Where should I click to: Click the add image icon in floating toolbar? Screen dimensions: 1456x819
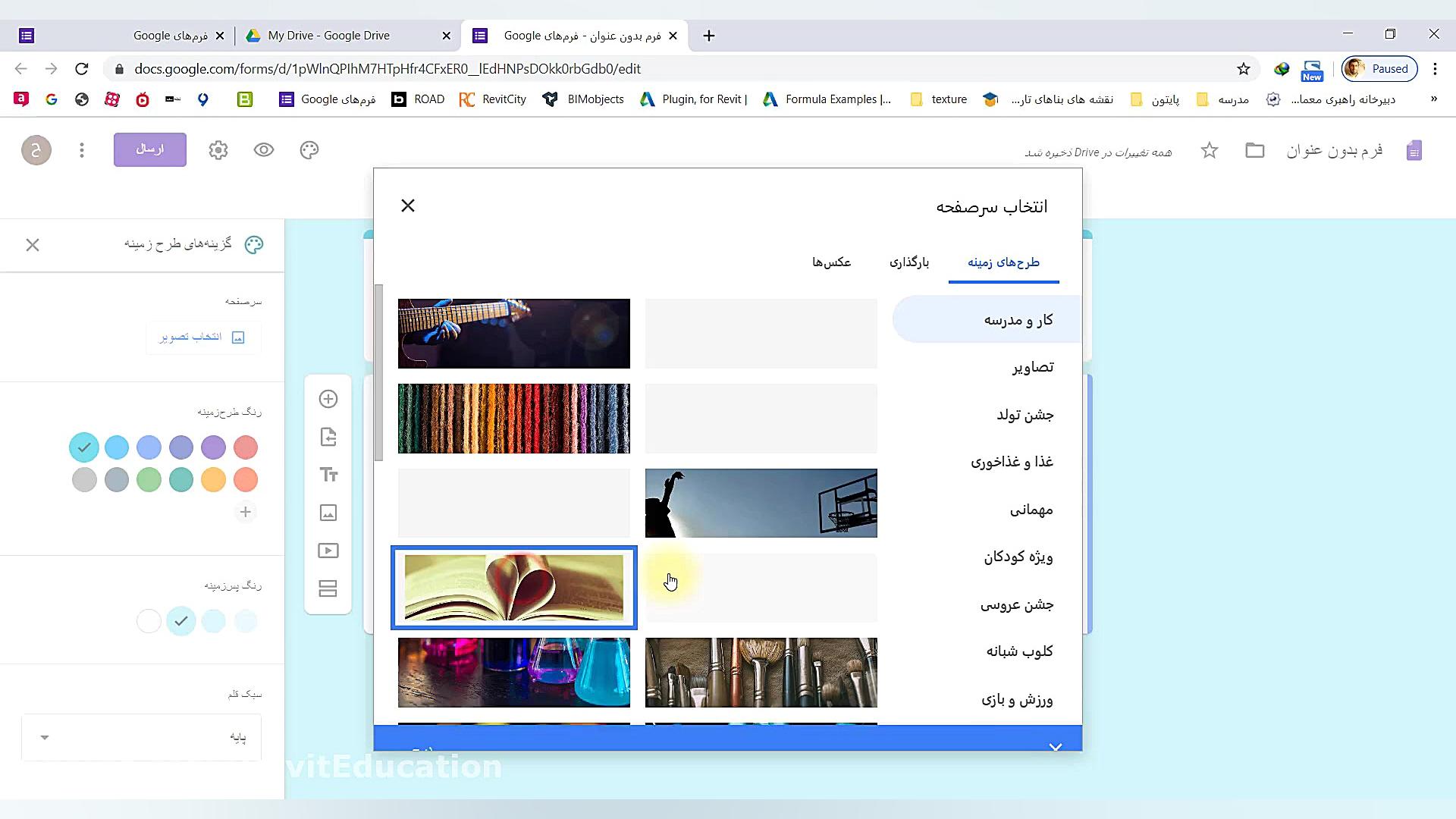(x=328, y=512)
